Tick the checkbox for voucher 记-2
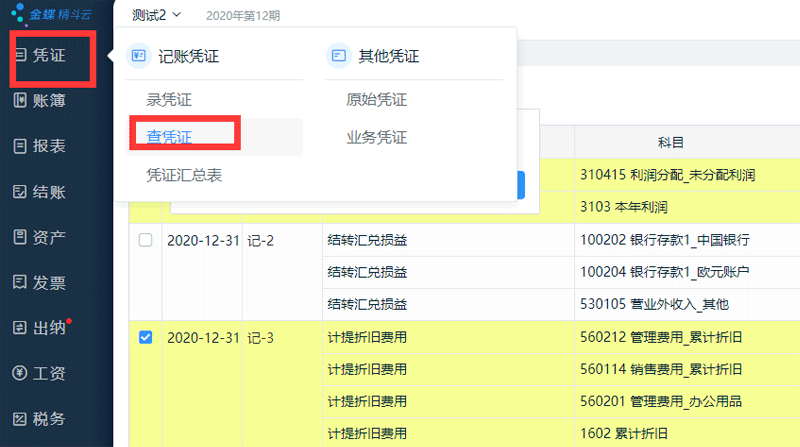 click(145, 240)
